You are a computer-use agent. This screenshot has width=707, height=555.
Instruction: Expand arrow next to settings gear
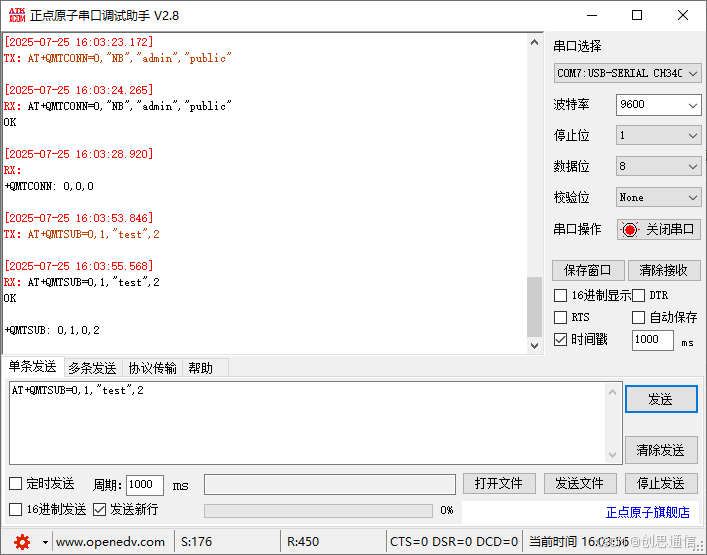[x=45, y=542]
